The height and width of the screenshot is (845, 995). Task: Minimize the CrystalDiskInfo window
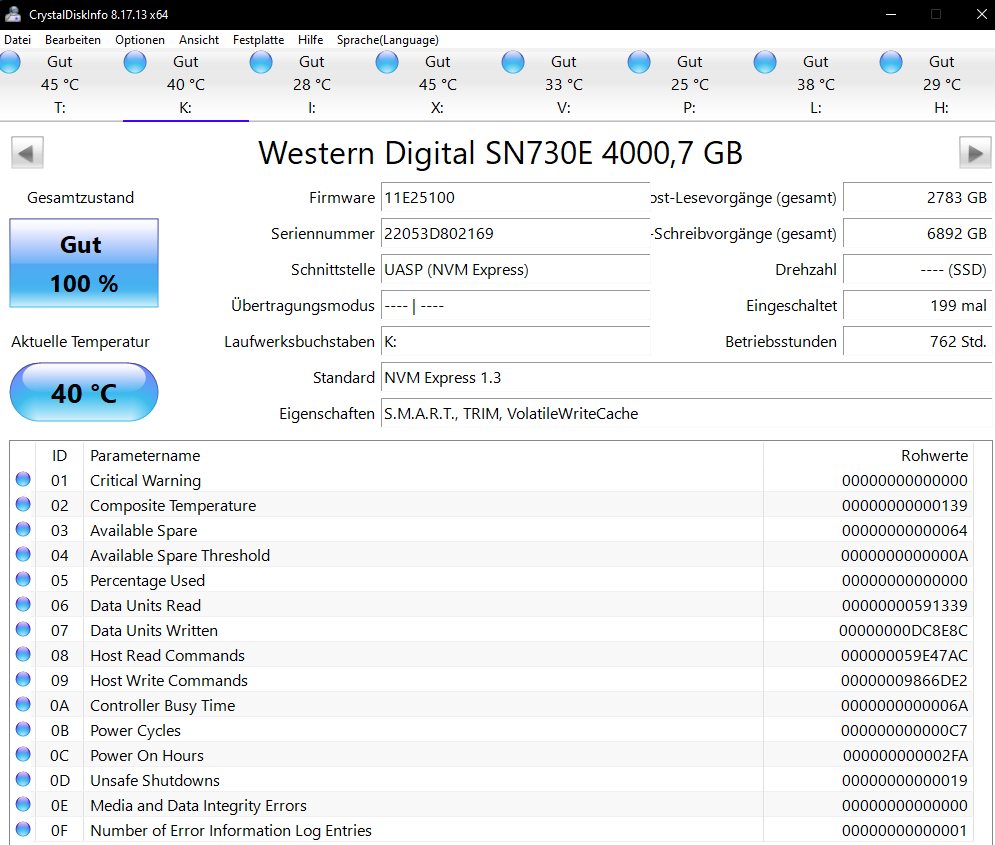click(891, 14)
